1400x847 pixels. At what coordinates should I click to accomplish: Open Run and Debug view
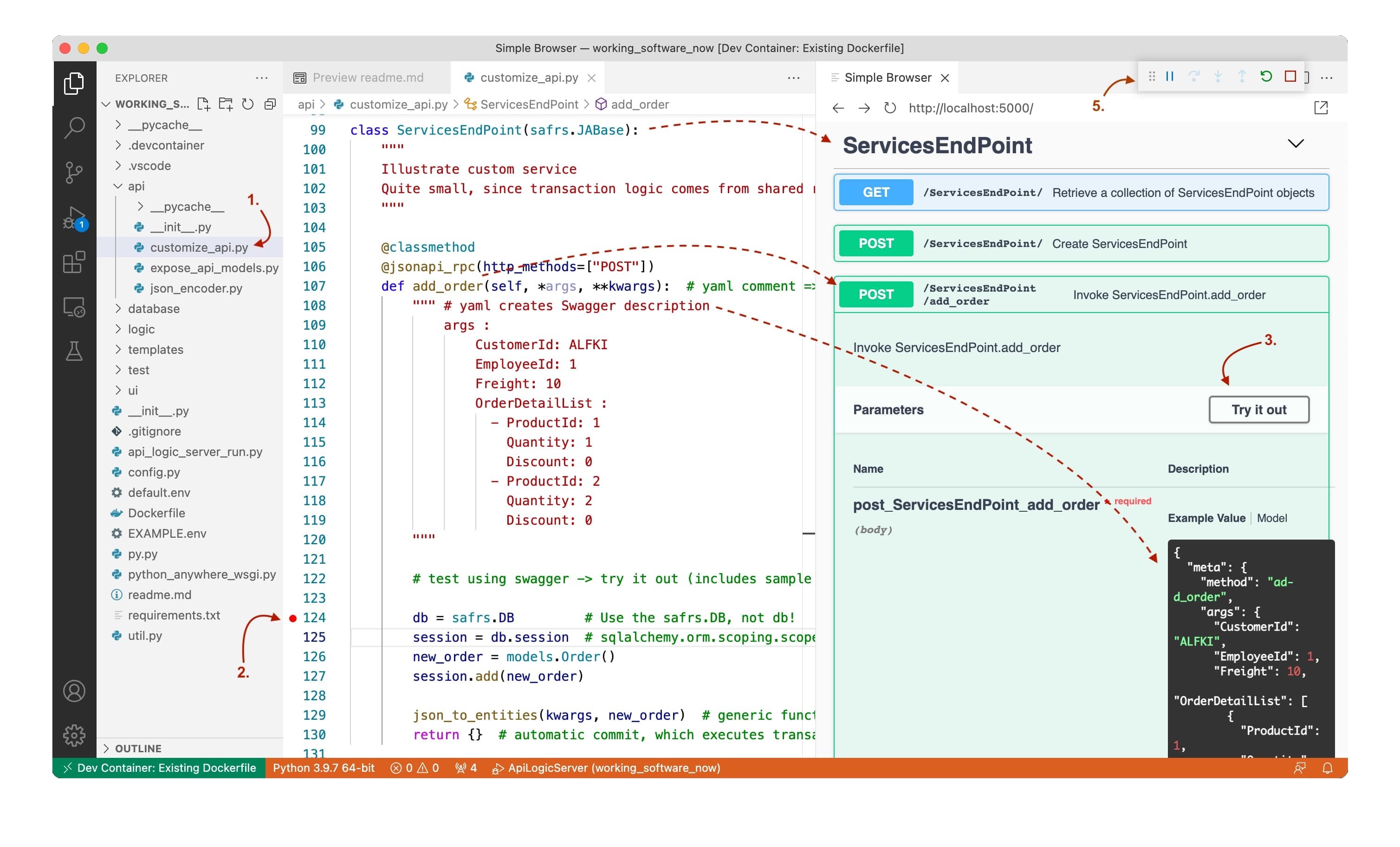coord(74,218)
